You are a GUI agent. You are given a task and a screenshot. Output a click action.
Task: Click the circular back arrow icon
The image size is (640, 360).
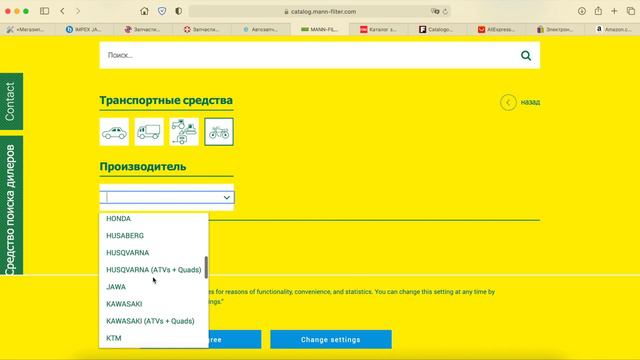tap(508, 102)
